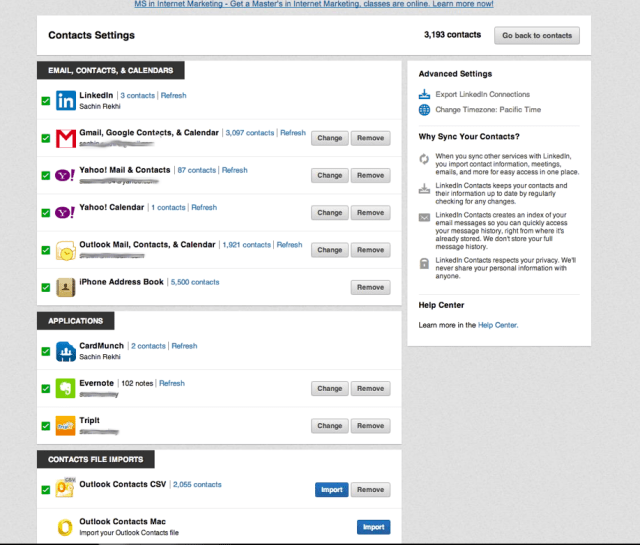The width and height of the screenshot is (640, 545).
Task: Click the CardMunch app icon
Action: (x=65, y=351)
